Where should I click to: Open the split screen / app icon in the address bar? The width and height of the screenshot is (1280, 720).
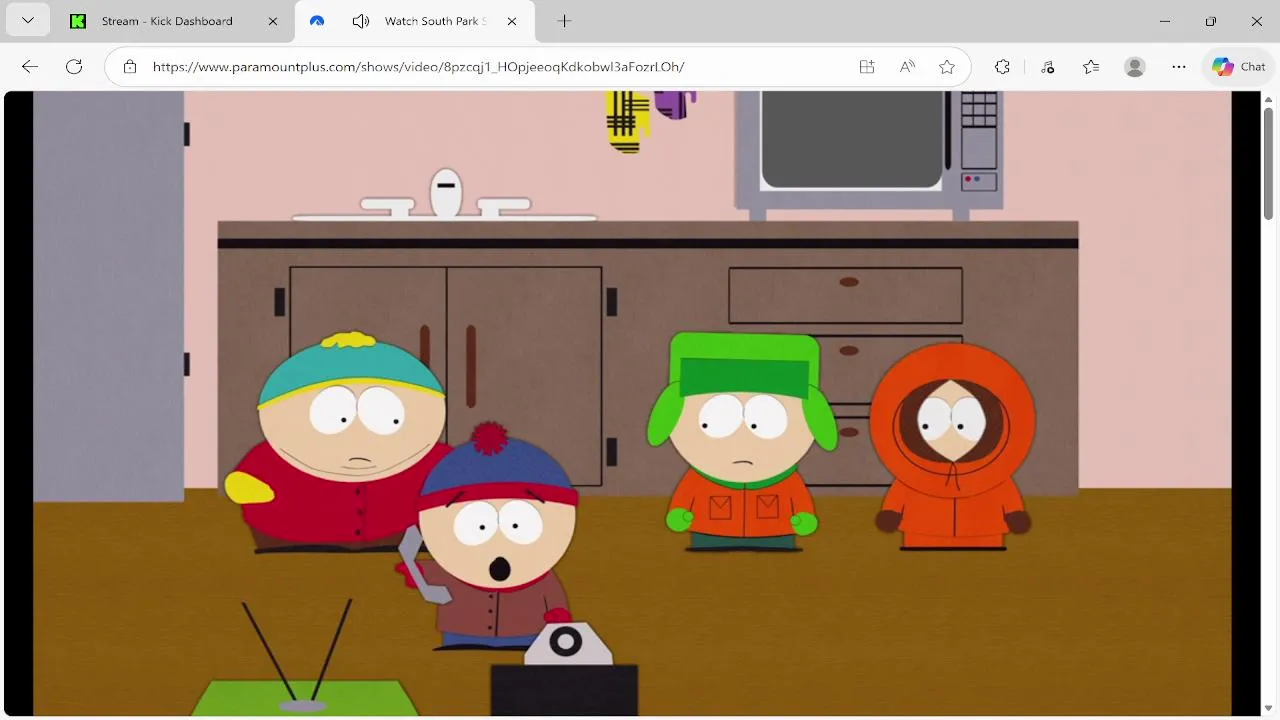tap(867, 67)
